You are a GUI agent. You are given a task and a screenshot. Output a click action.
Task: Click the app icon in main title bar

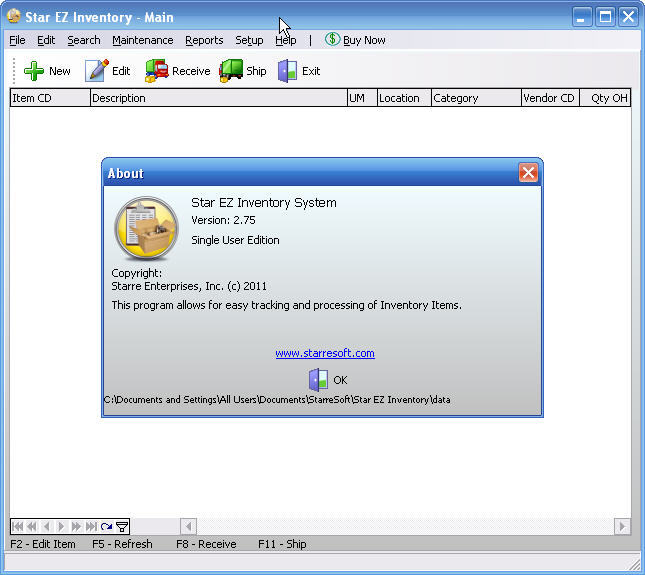14,16
